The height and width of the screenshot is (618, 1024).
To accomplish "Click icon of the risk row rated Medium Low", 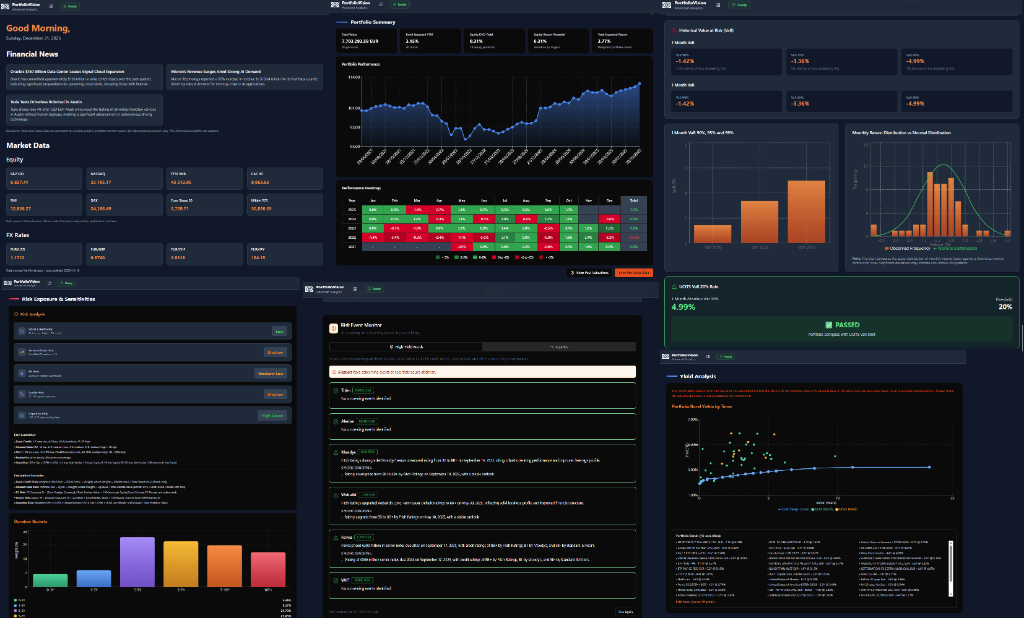I will (22, 373).
